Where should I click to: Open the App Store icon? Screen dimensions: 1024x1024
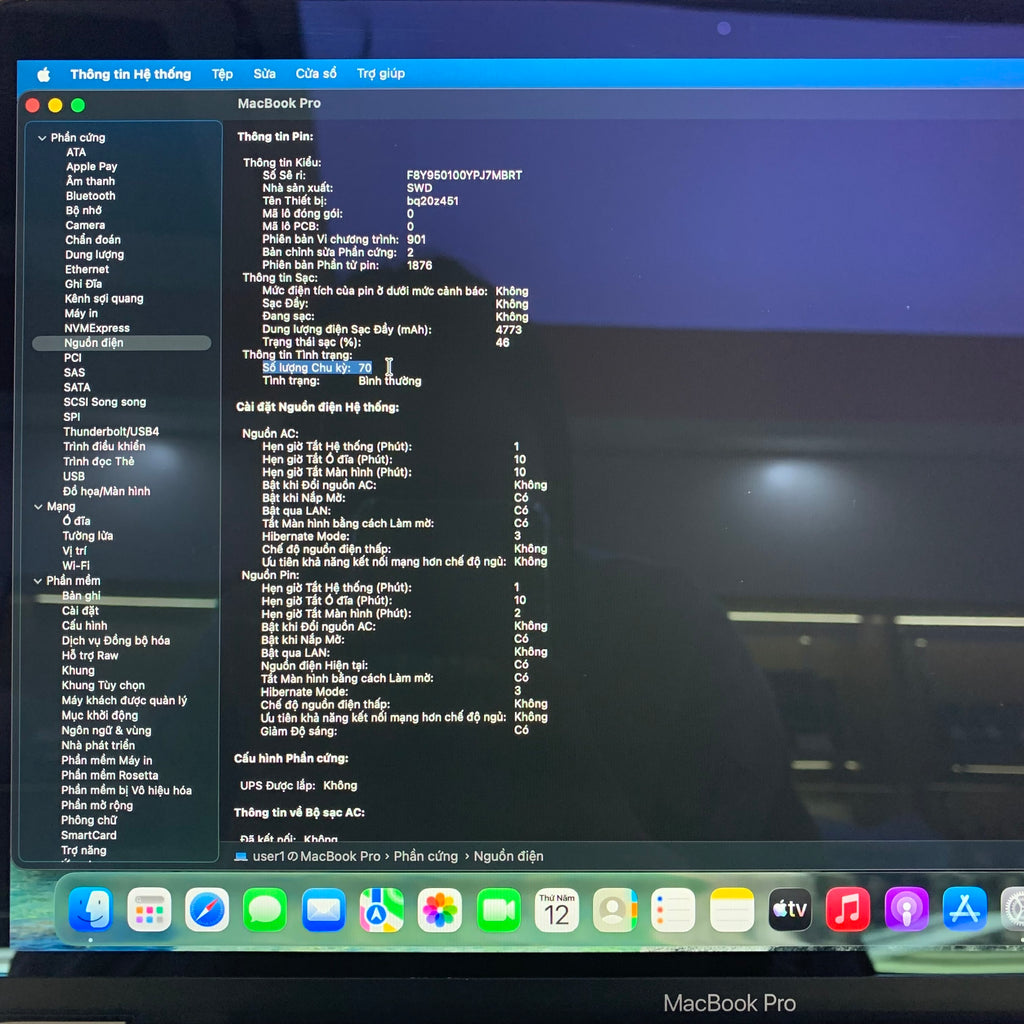pyautogui.click(x=964, y=910)
